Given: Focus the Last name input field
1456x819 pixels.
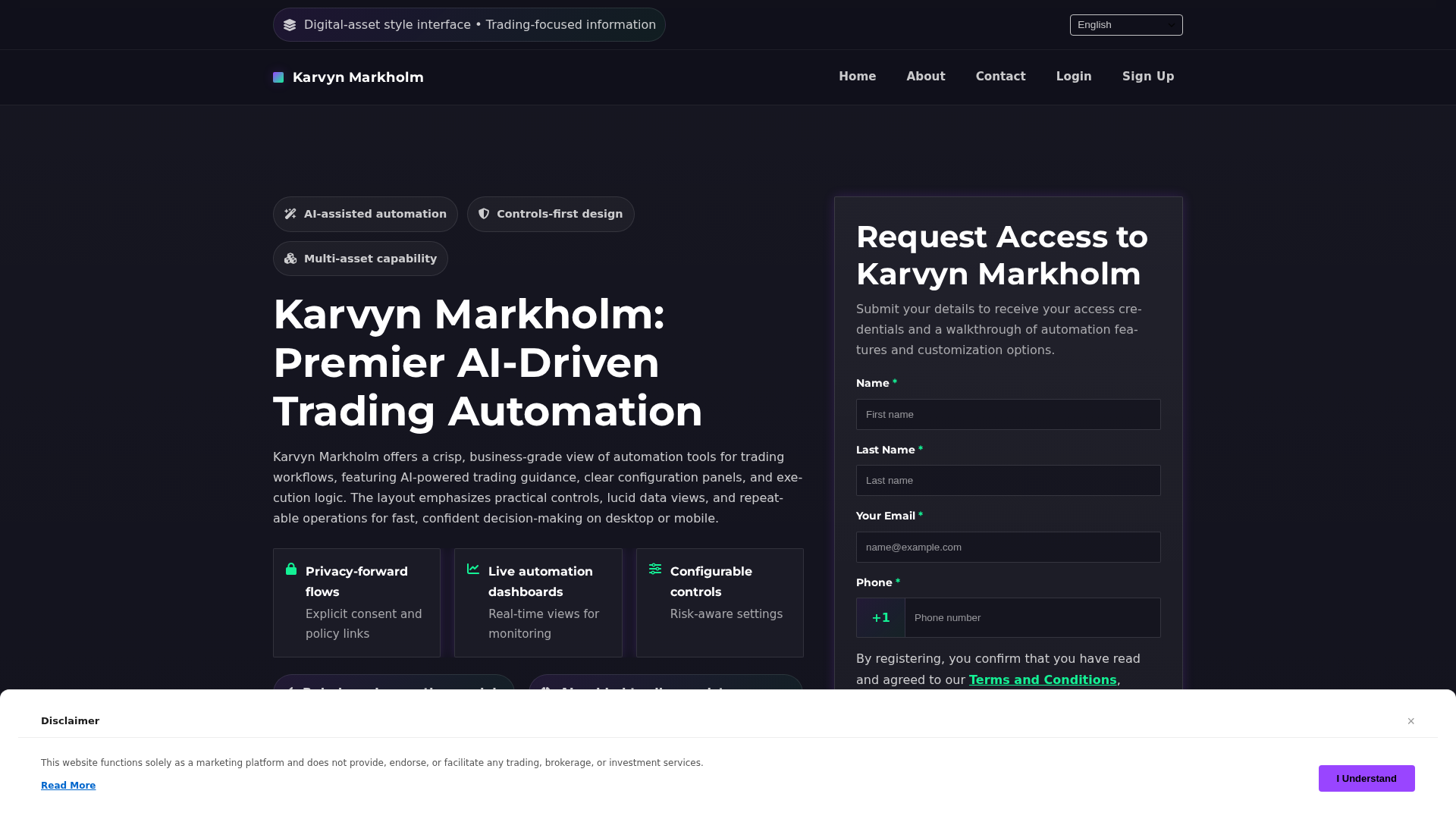Looking at the screenshot, I should [1009, 481].
